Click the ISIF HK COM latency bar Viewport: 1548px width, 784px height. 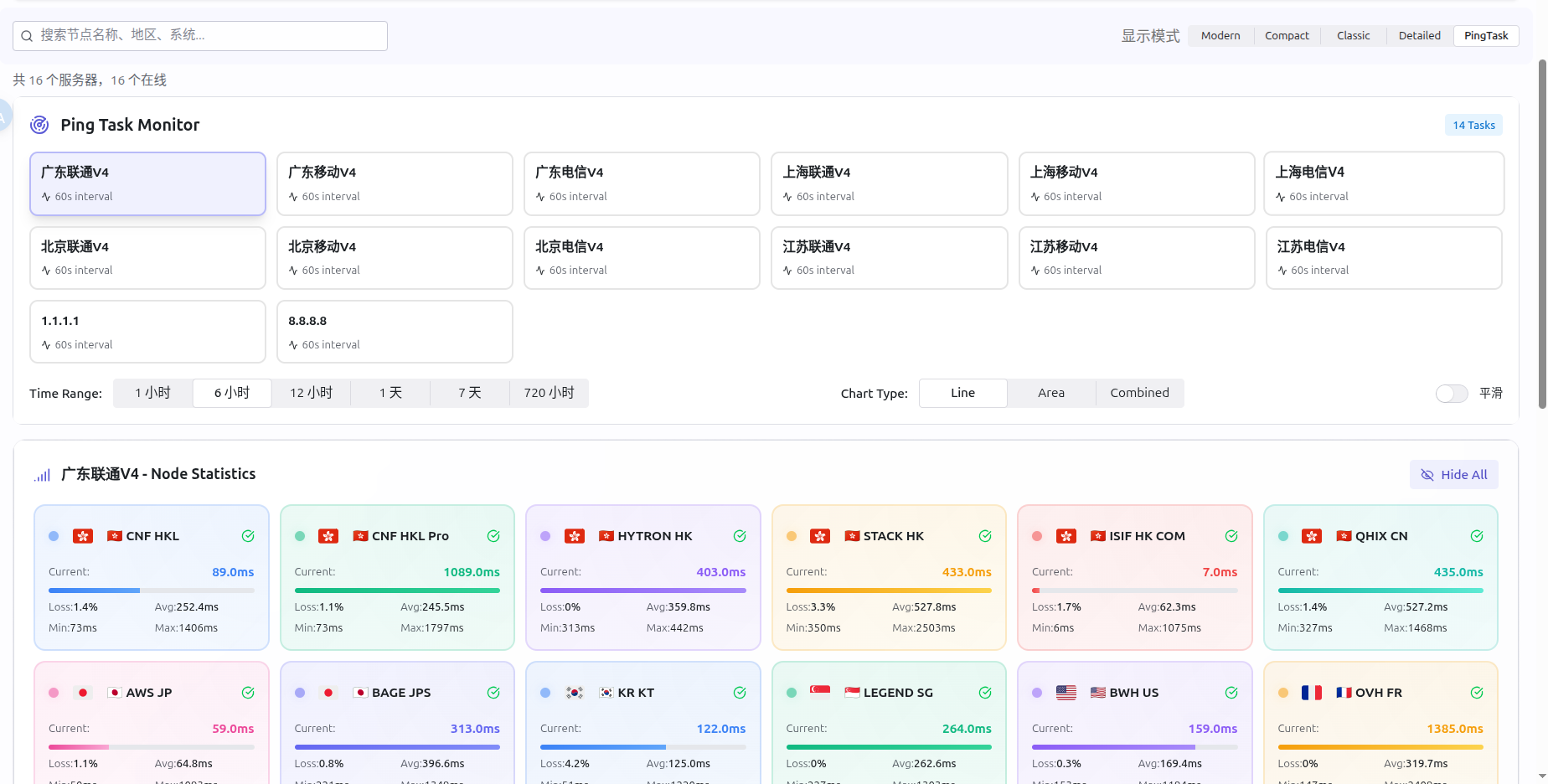(1134, 591)
